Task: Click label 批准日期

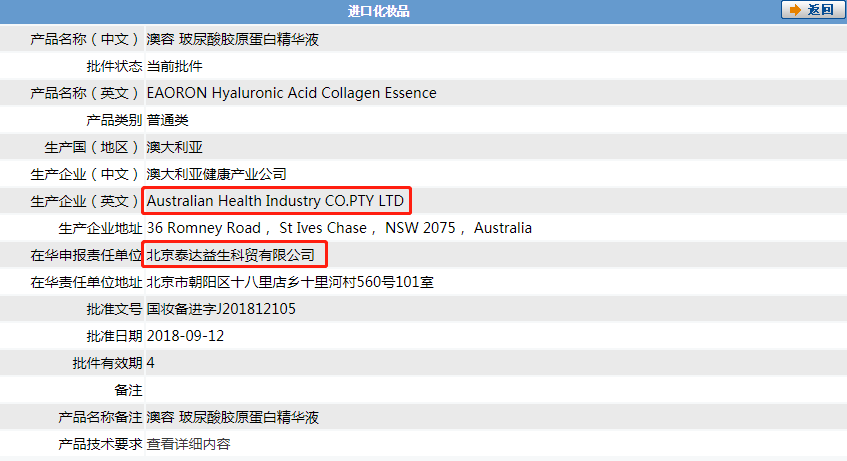Action: click(115, 336)
